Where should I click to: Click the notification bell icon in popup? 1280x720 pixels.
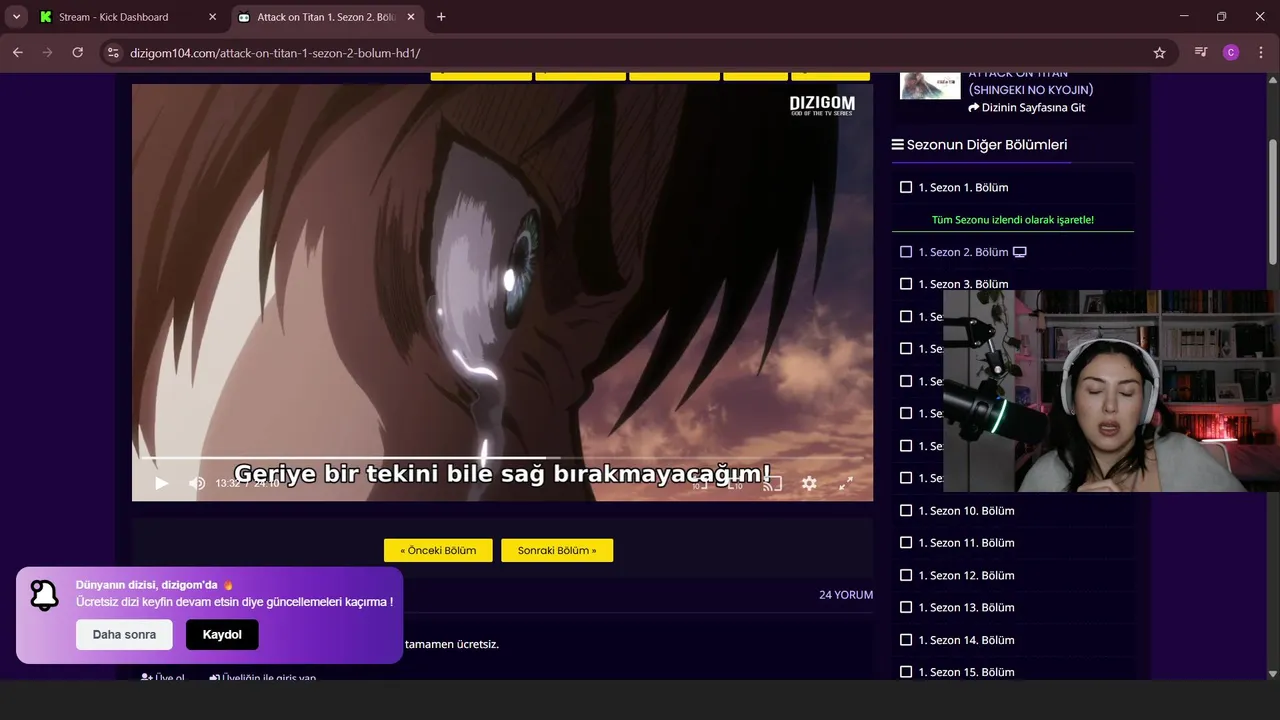click(44, 595)
